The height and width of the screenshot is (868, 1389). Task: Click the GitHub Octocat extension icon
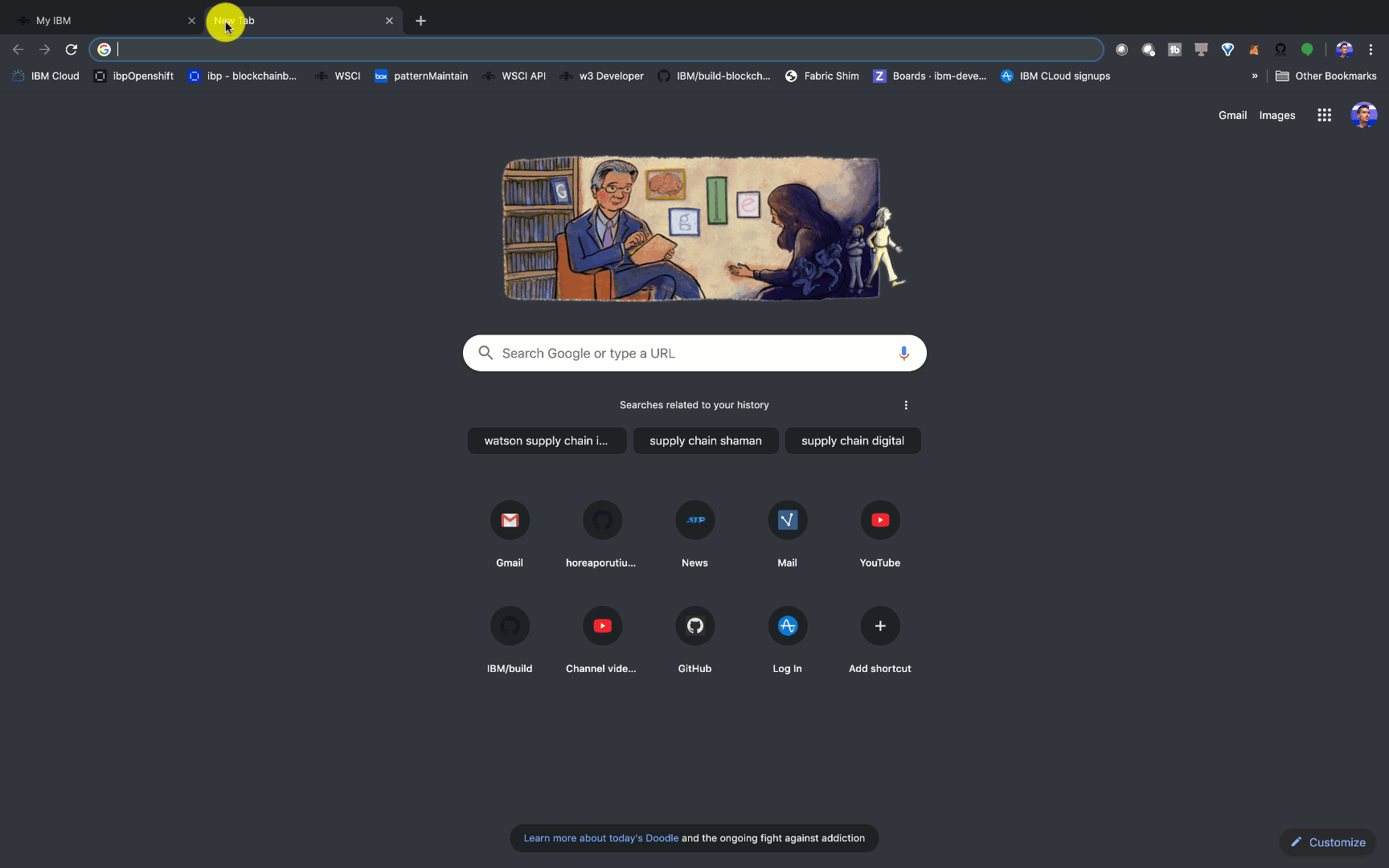1280,50
